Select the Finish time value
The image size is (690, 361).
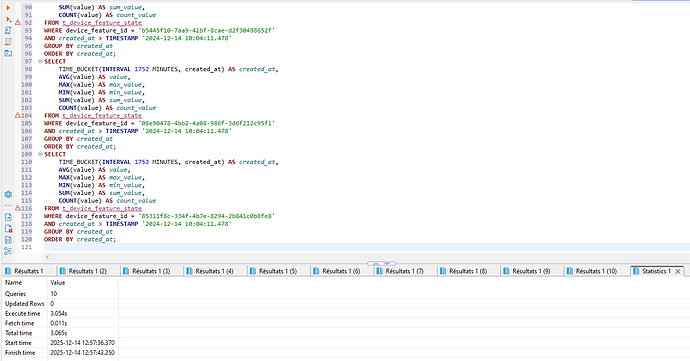pos(82,353)
